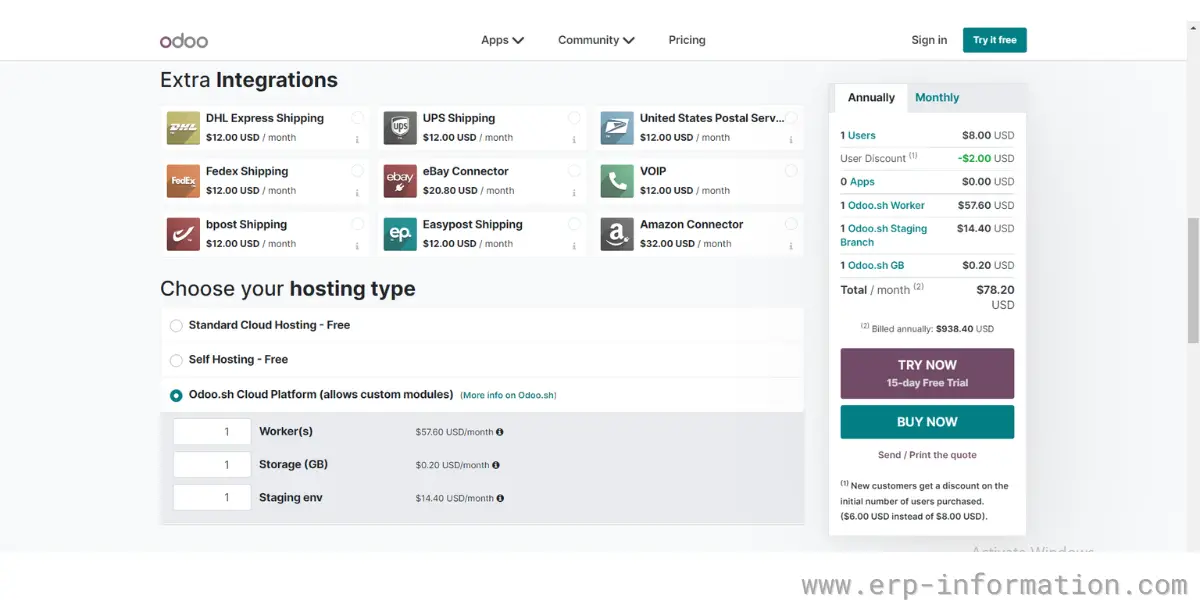
Task: Click the info icon beside Fedex Shipping
Action: [357, 193]
